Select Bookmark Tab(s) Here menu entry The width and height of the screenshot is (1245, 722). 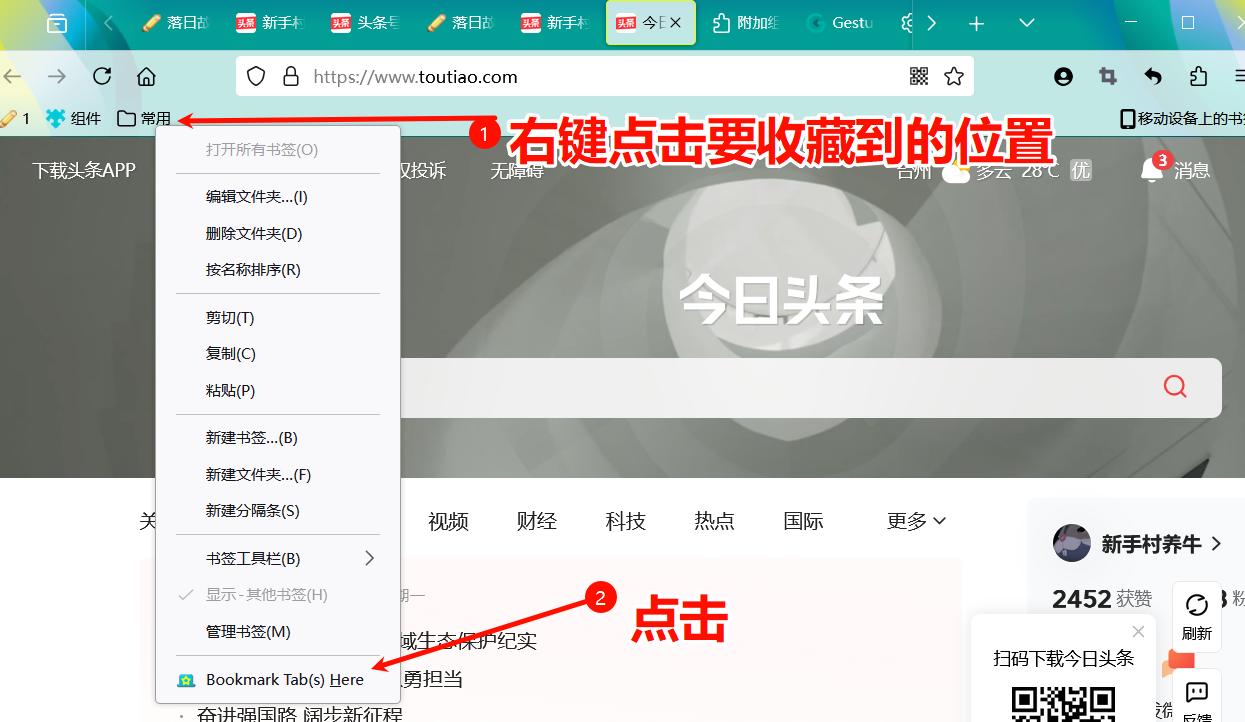(284, 680)
